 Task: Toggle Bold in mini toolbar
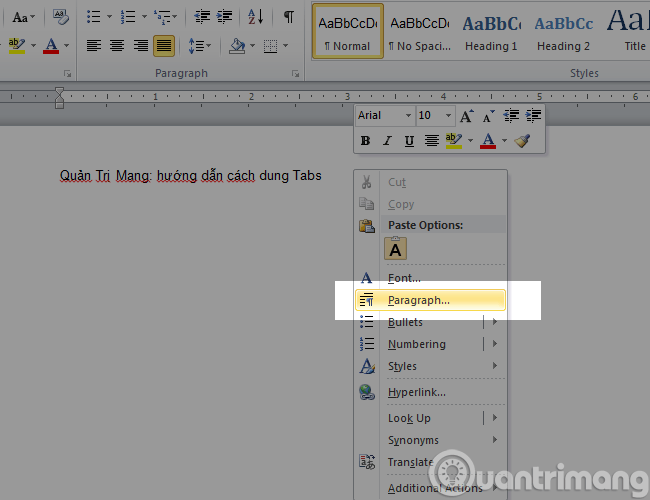tap(366, 141)
